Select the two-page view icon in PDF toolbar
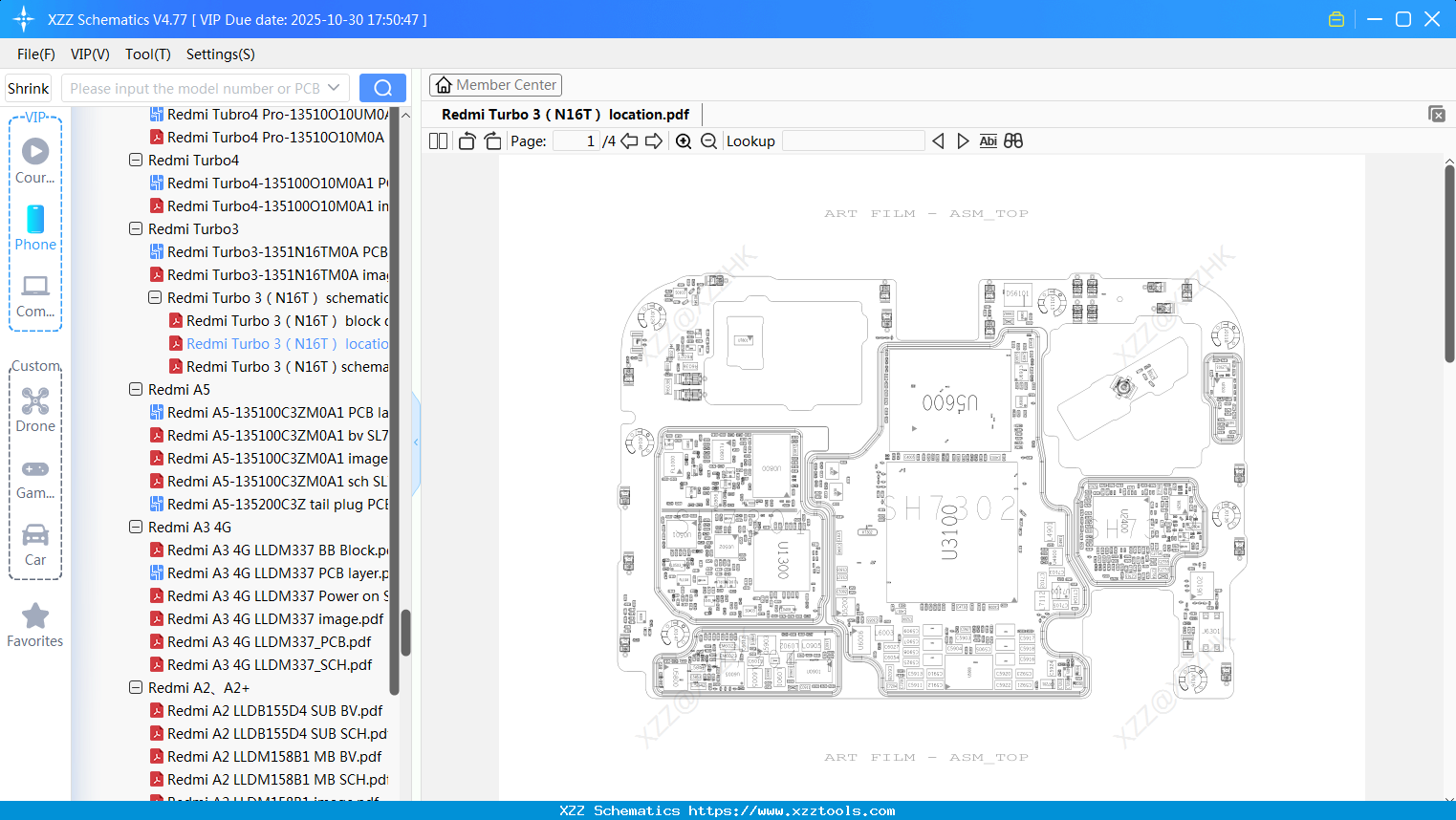This screenshot has height=820, width=1456. [x=438, y=140]
